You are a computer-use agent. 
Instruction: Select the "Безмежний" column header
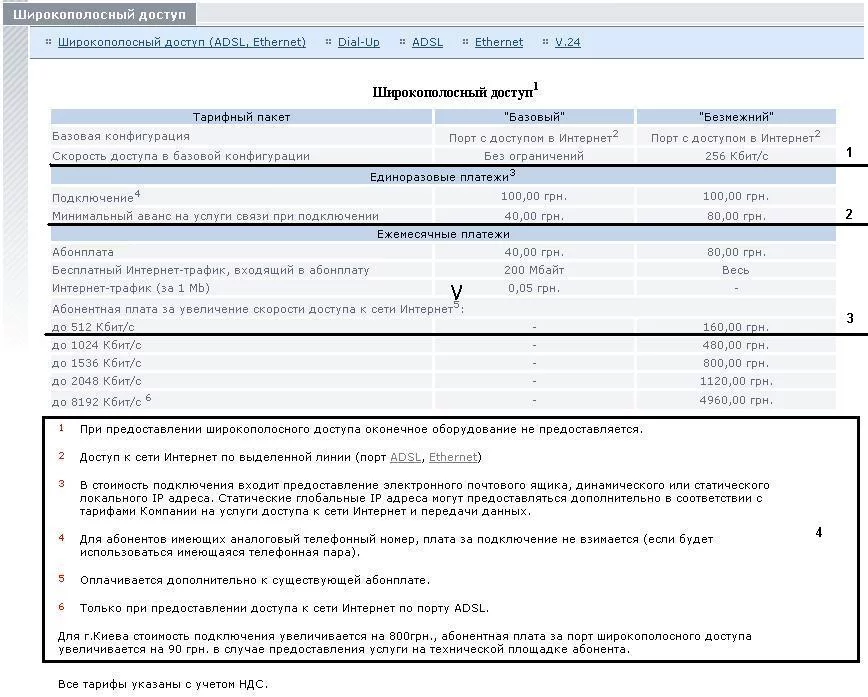[736, 117]
